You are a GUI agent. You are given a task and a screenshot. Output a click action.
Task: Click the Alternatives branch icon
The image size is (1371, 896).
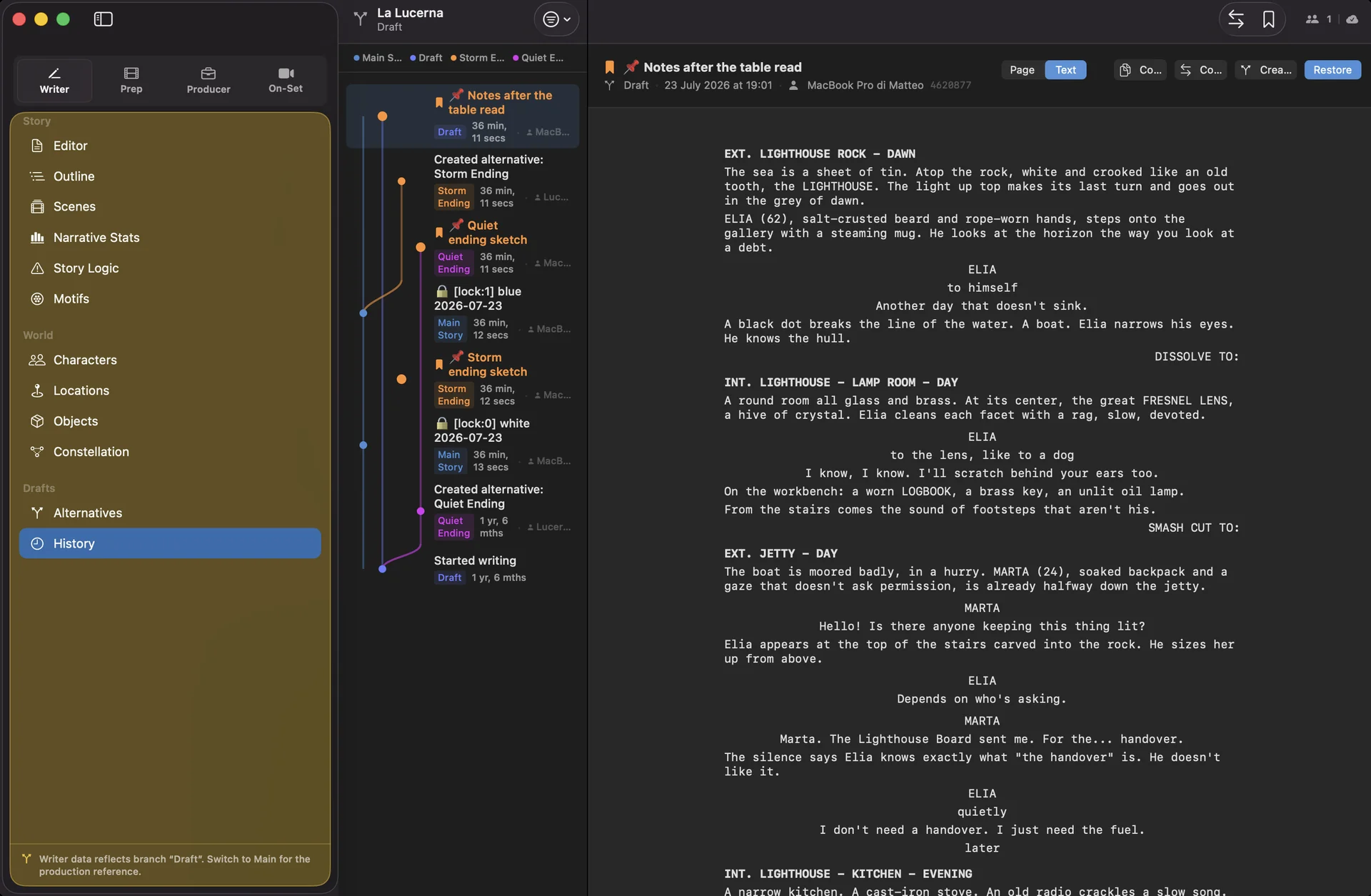click(37, 513)
